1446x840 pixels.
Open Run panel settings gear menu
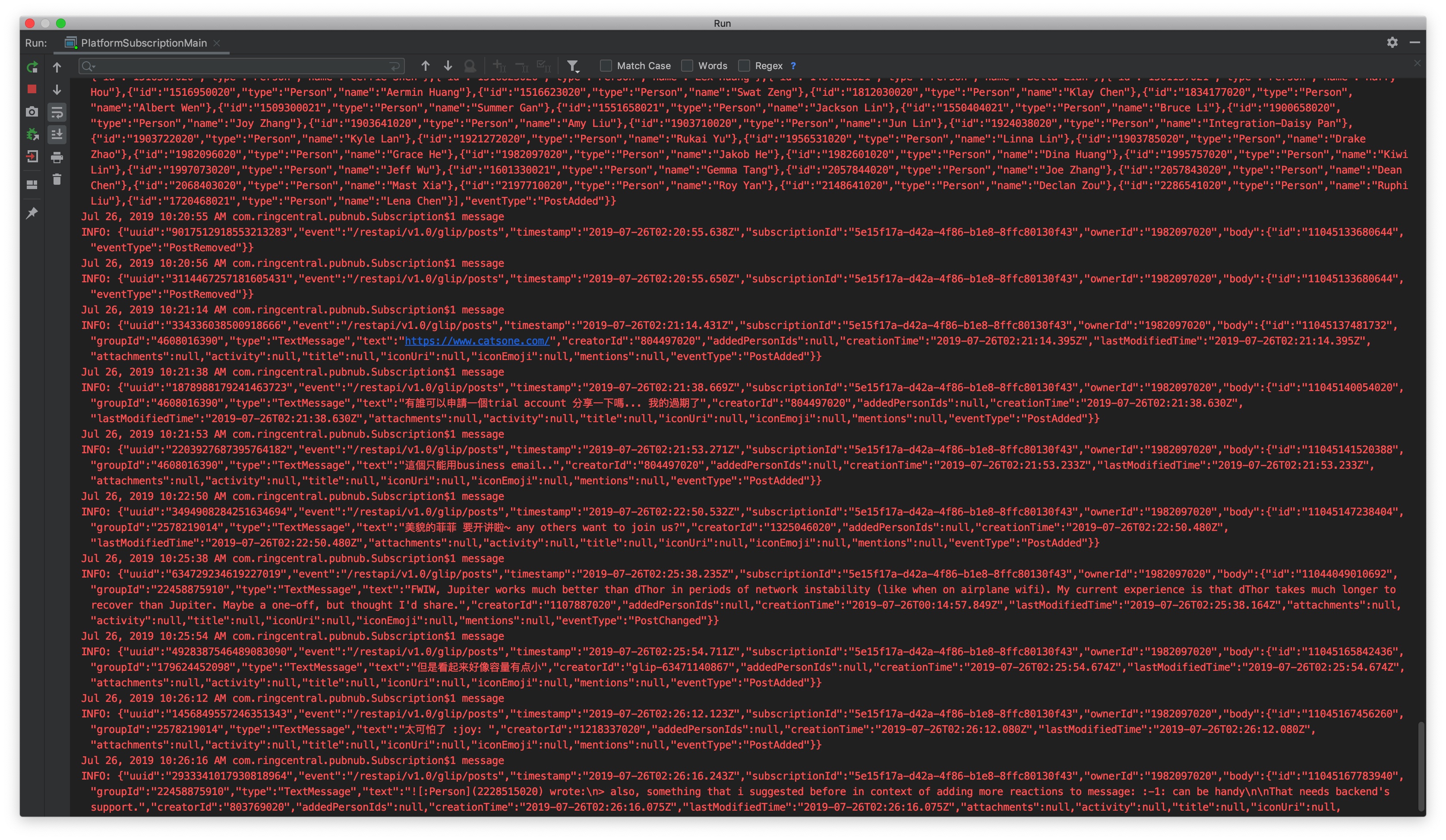point(1392,42)
